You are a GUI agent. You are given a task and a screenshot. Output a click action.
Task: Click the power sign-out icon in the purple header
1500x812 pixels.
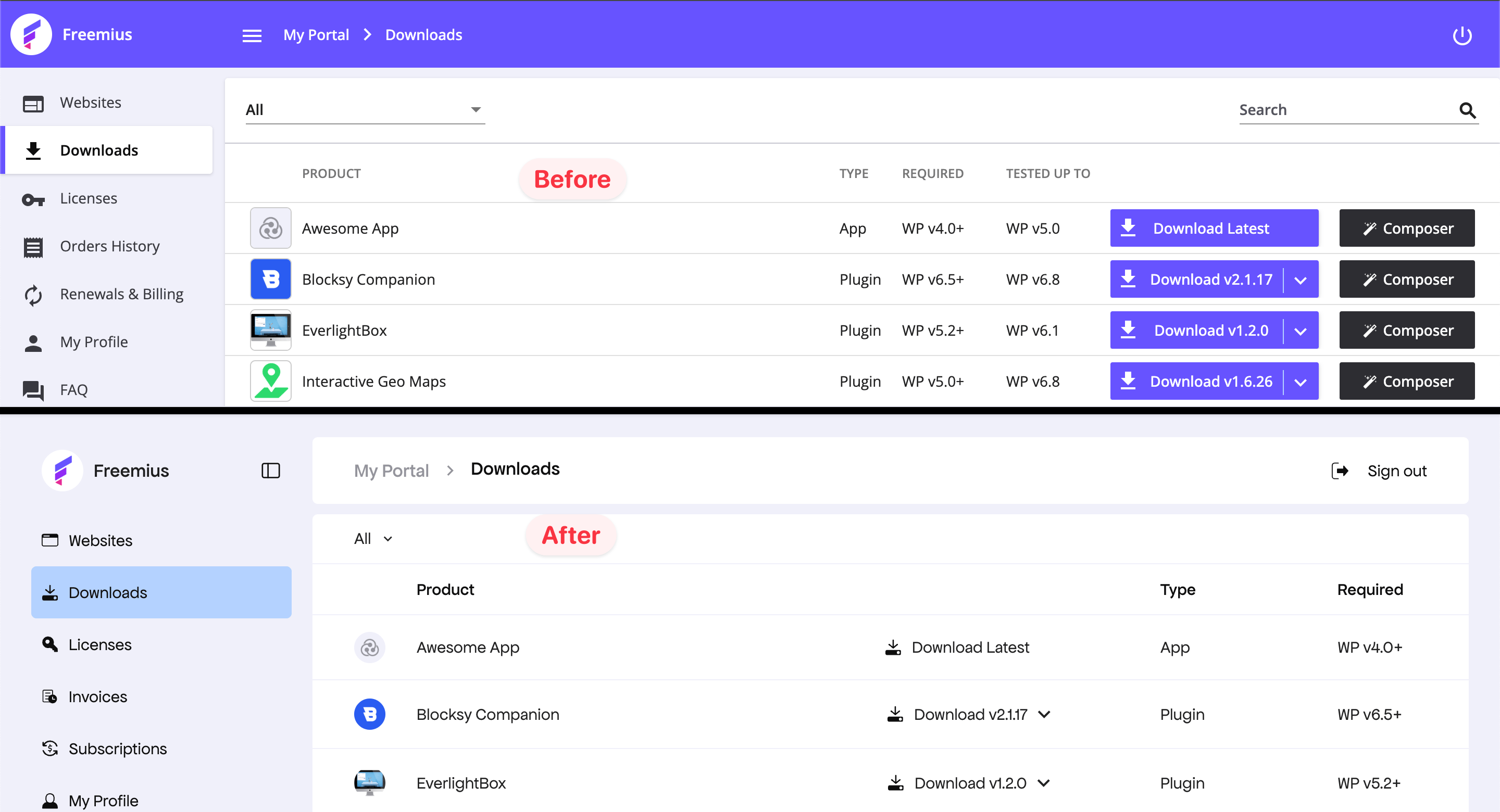tap(1461, 35)
